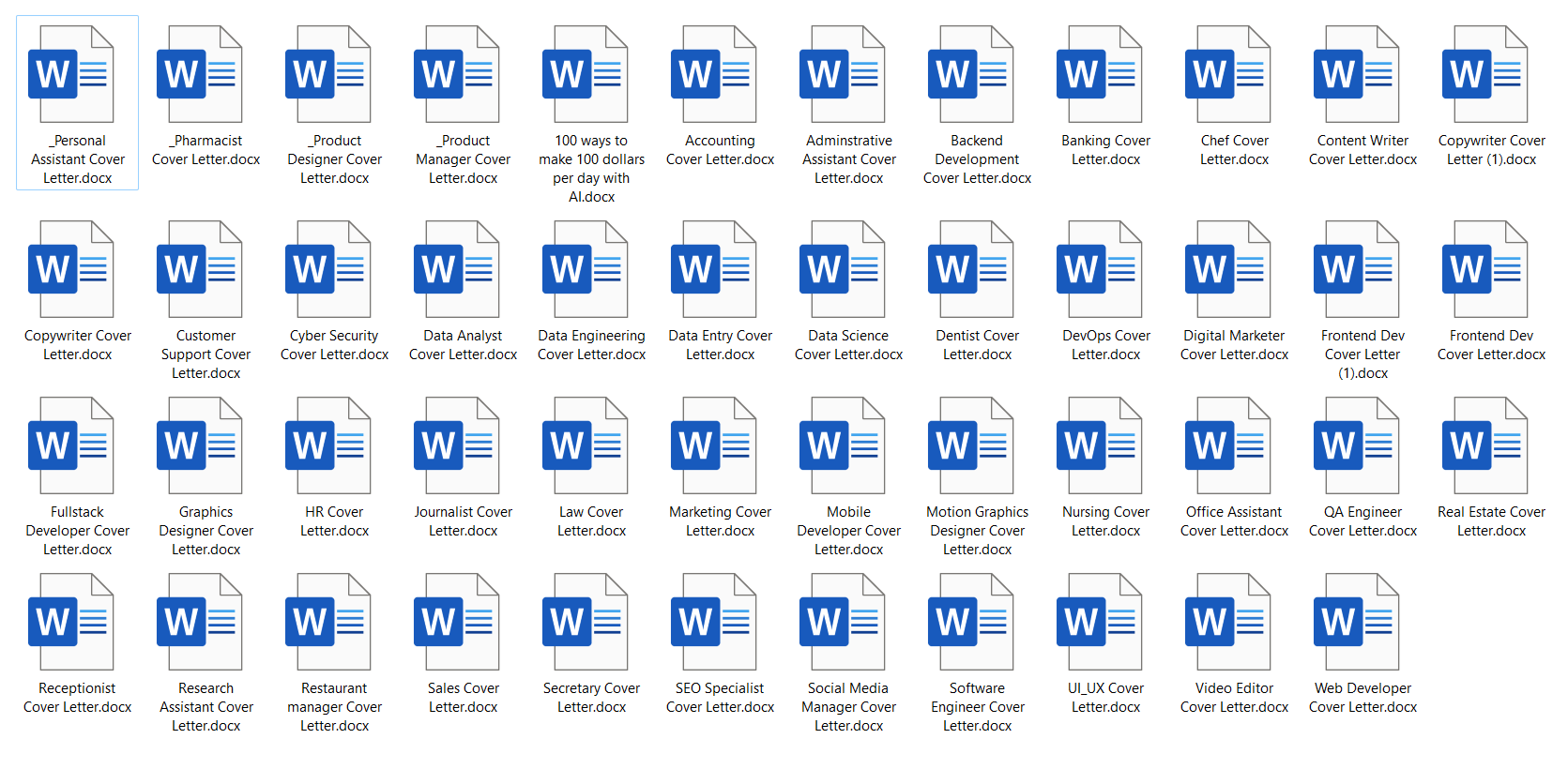
Task: Select the Data Entry Cover Letter icon
Action: pos(714,269)
